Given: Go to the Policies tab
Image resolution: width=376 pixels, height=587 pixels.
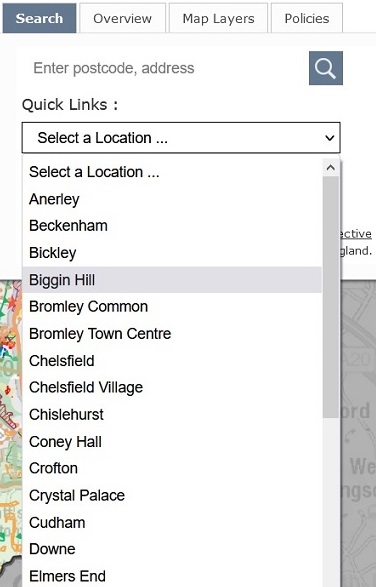Looking at the screenshot, I should click(307, 18).
